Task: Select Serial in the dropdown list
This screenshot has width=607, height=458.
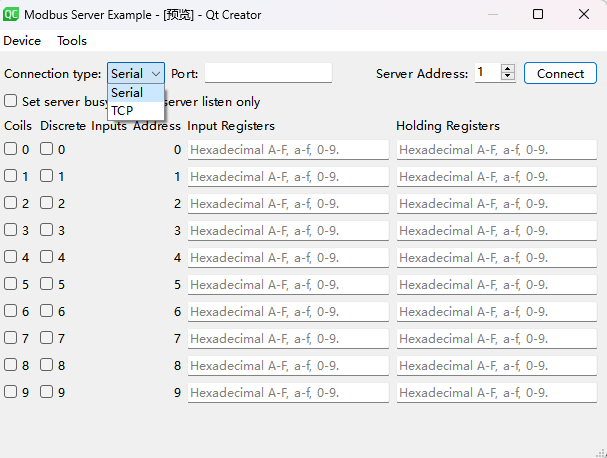Action: coord(136,93)
